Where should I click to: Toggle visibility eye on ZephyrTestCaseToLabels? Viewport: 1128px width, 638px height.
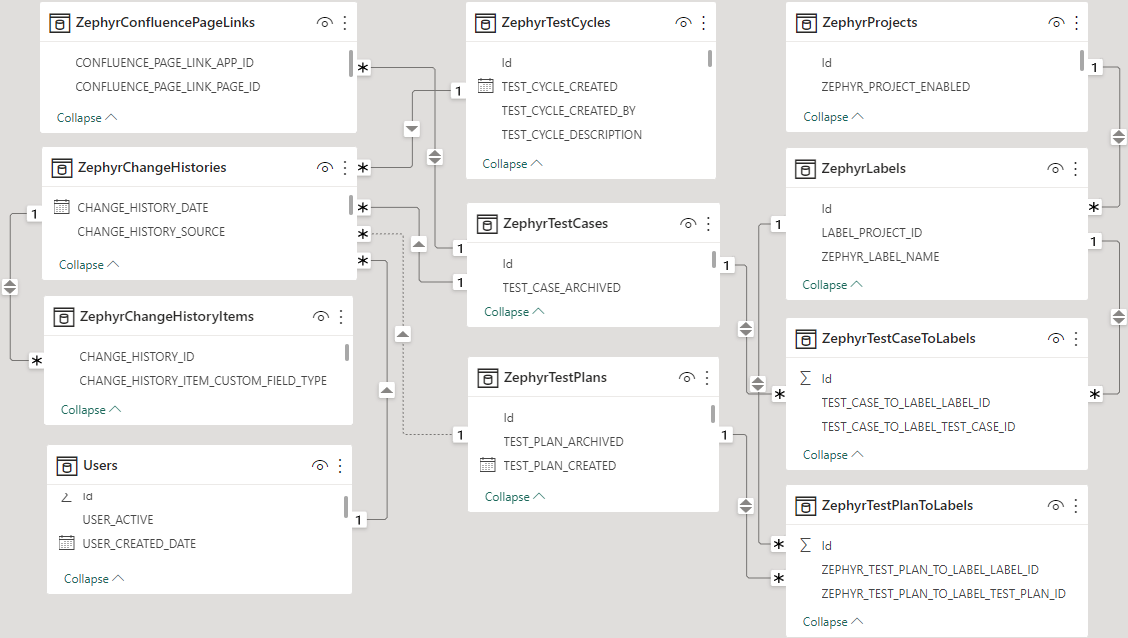1056,338
